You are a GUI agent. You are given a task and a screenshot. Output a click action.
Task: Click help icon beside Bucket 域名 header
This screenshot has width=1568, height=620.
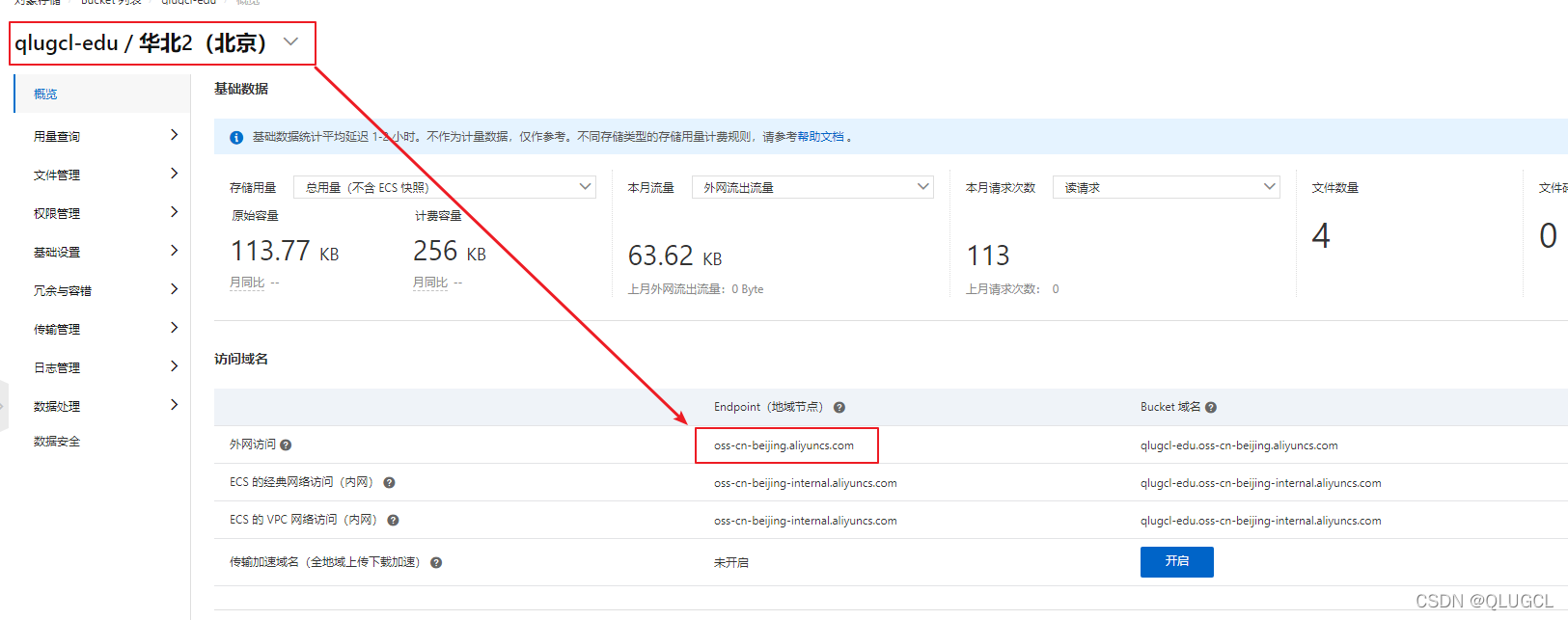click(x=1211, y=408)
